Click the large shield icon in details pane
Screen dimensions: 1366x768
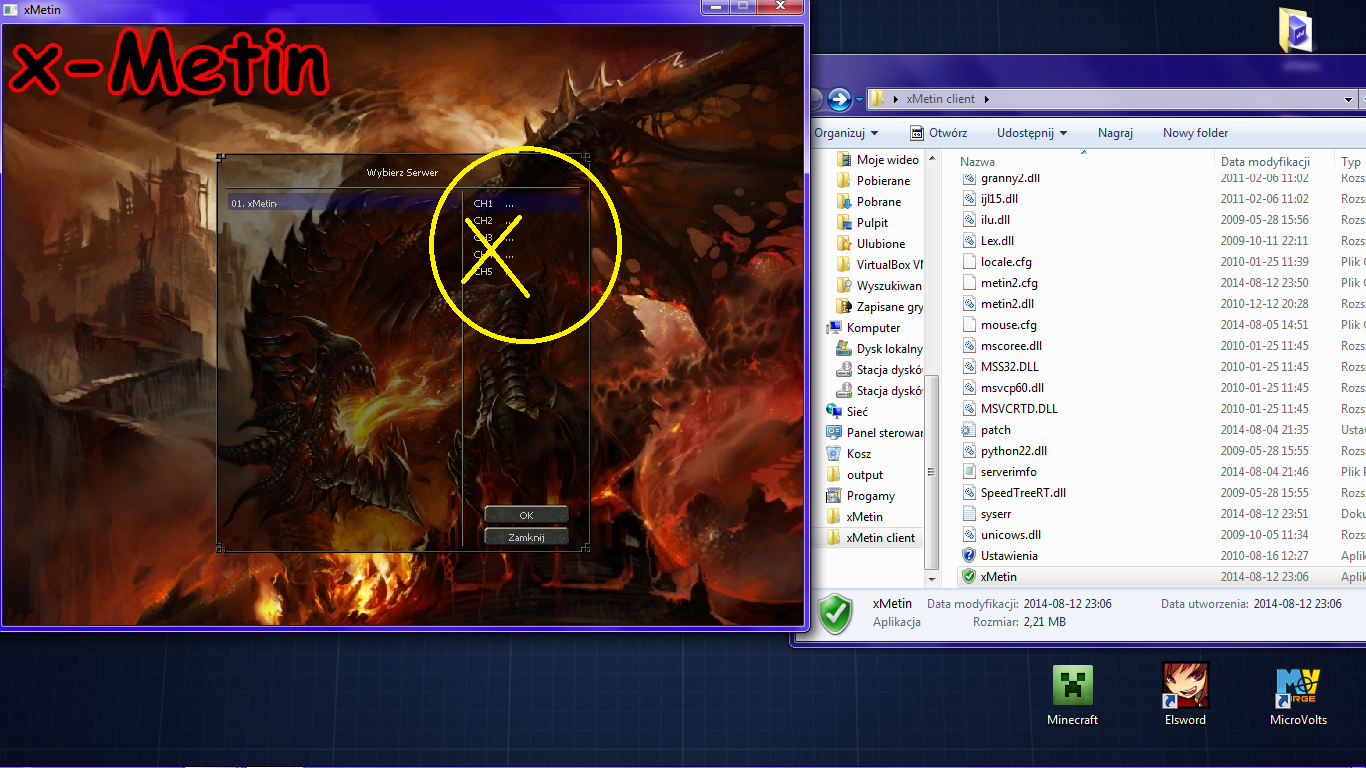click(x=835, y=613)
